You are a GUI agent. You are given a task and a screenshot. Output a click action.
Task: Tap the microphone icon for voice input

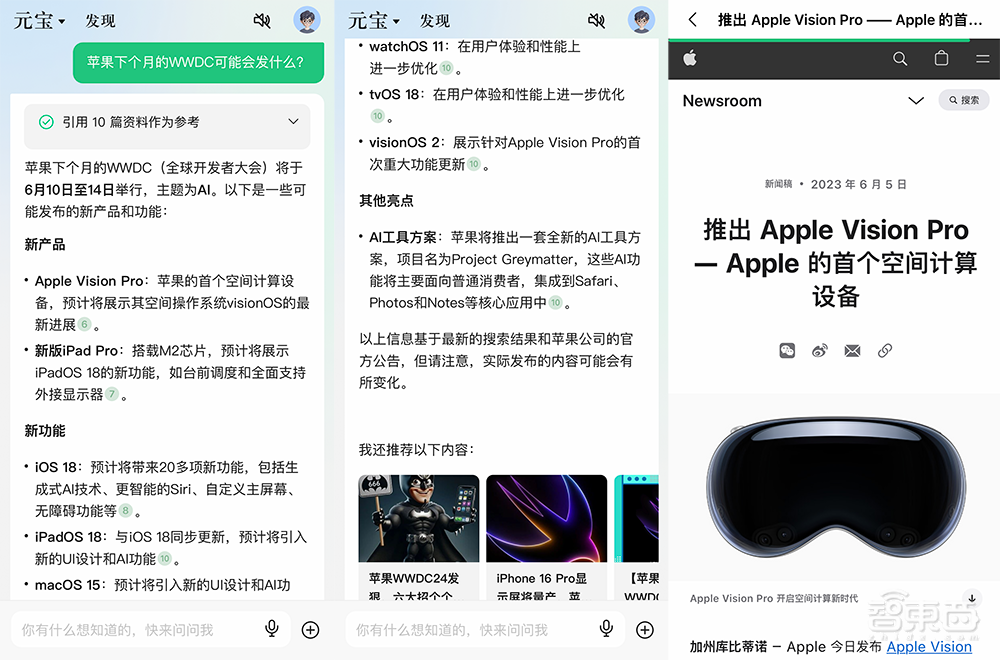tap(272, 629)
